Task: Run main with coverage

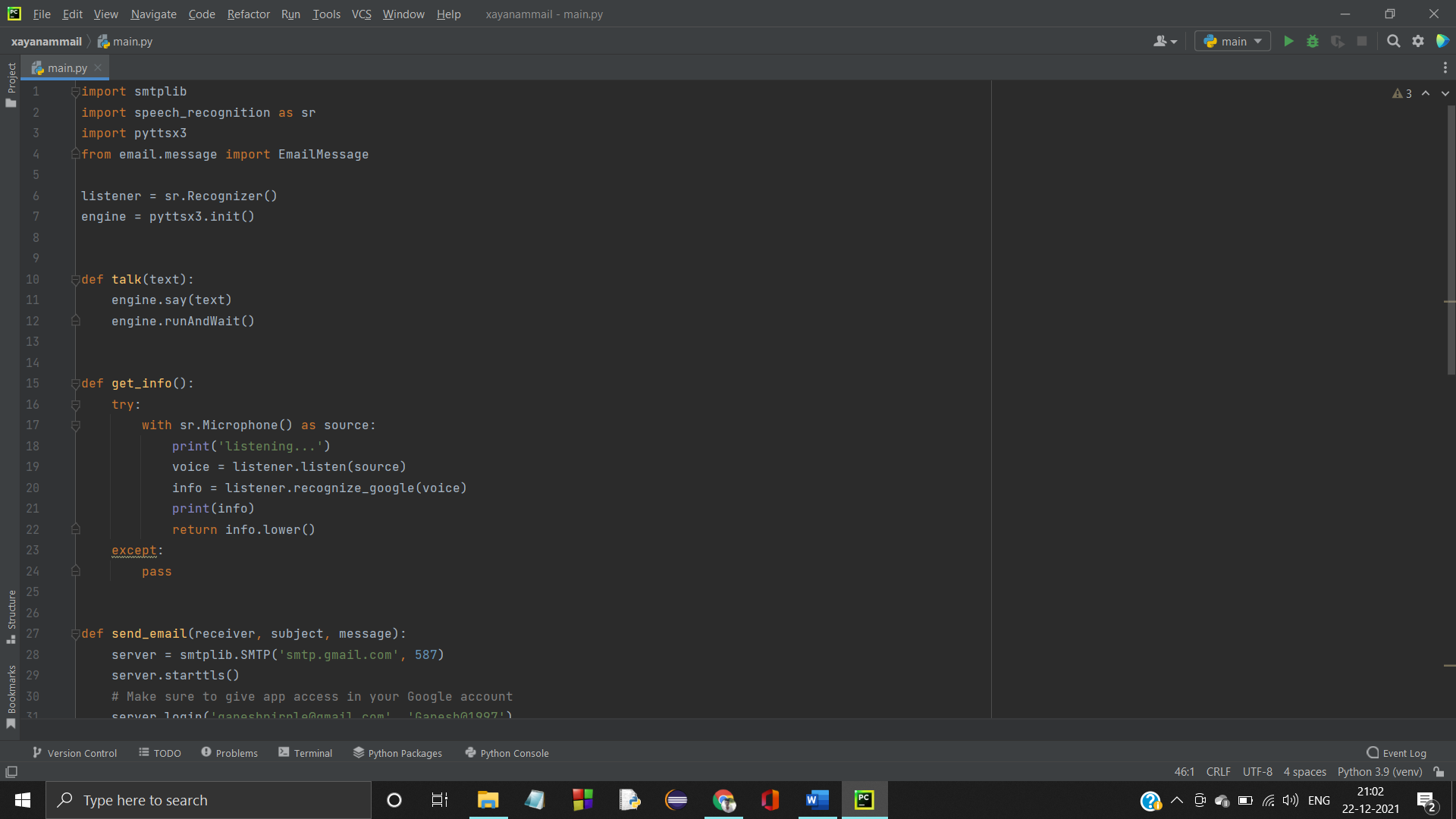Action: point(1338,41)
